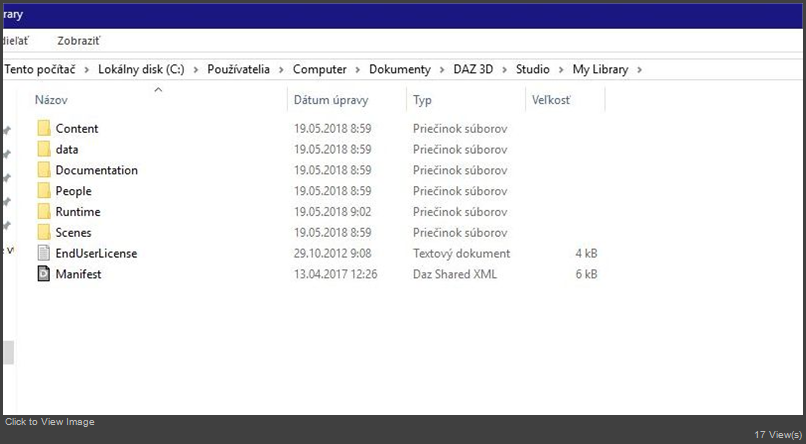This screenshot has width=806, height=444.
Task: Go to Používatelia in address path
Action: coord(239,69)
